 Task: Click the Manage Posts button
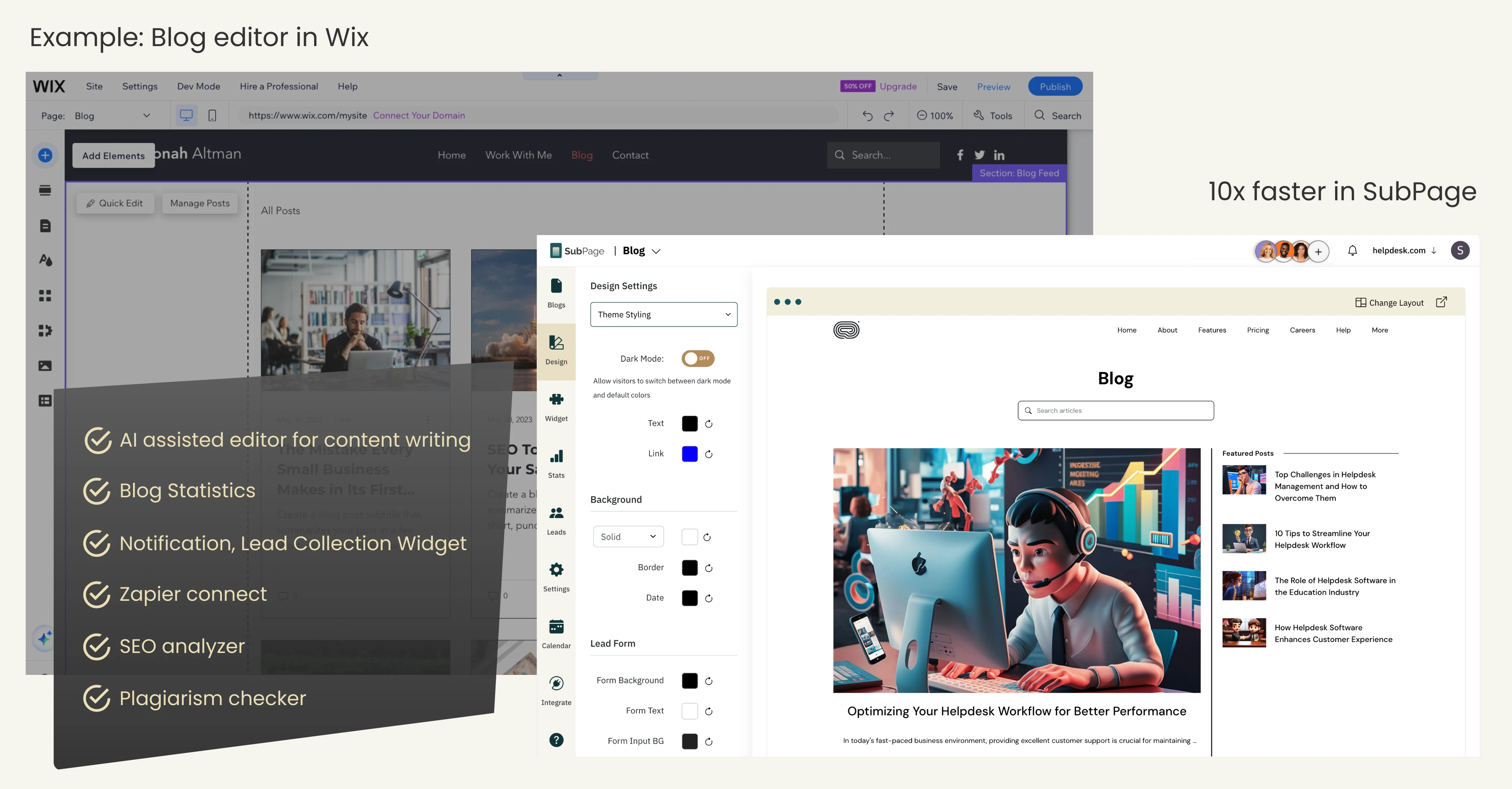pos(200,203)
